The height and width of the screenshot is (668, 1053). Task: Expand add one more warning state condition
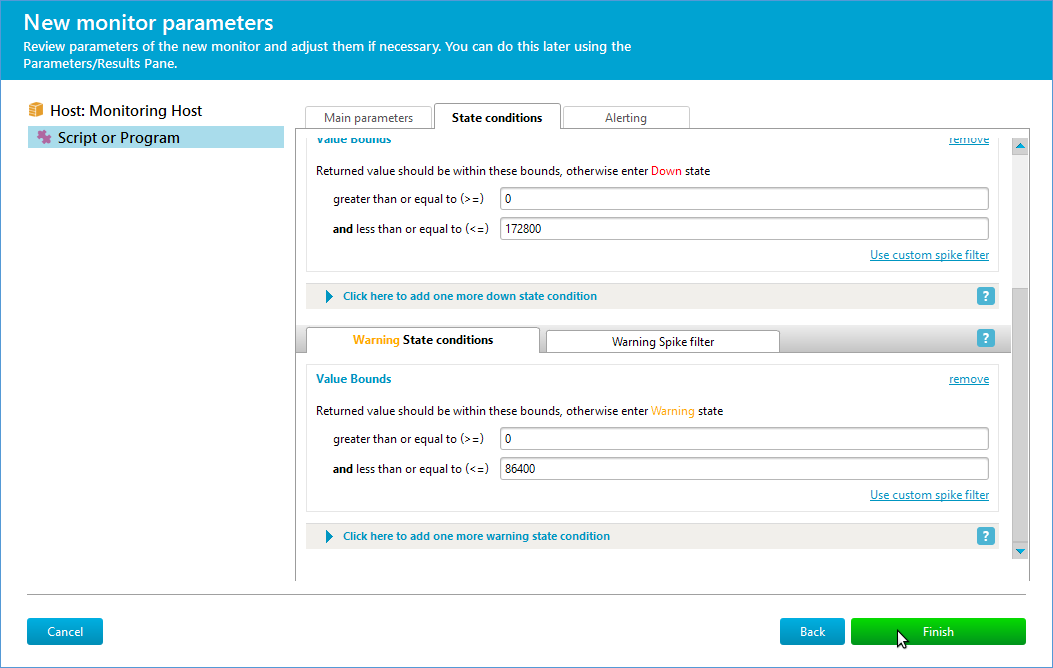329,536
